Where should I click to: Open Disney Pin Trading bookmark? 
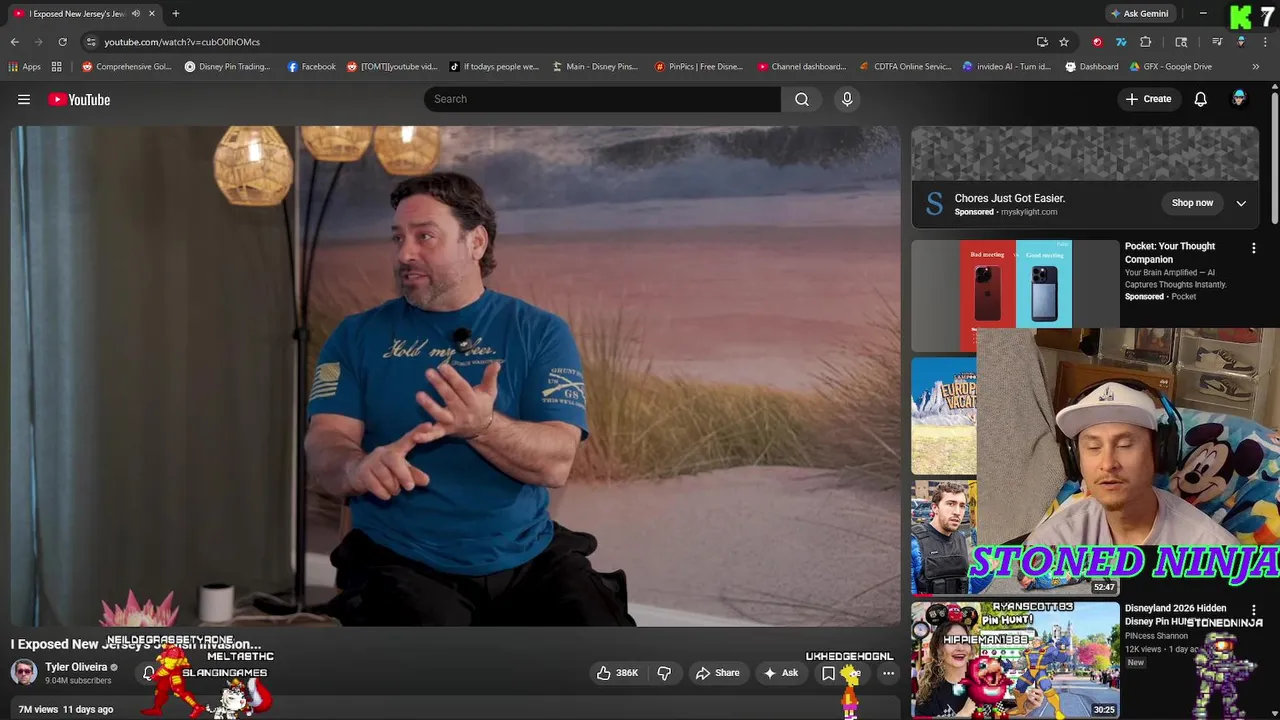(227, 67)
